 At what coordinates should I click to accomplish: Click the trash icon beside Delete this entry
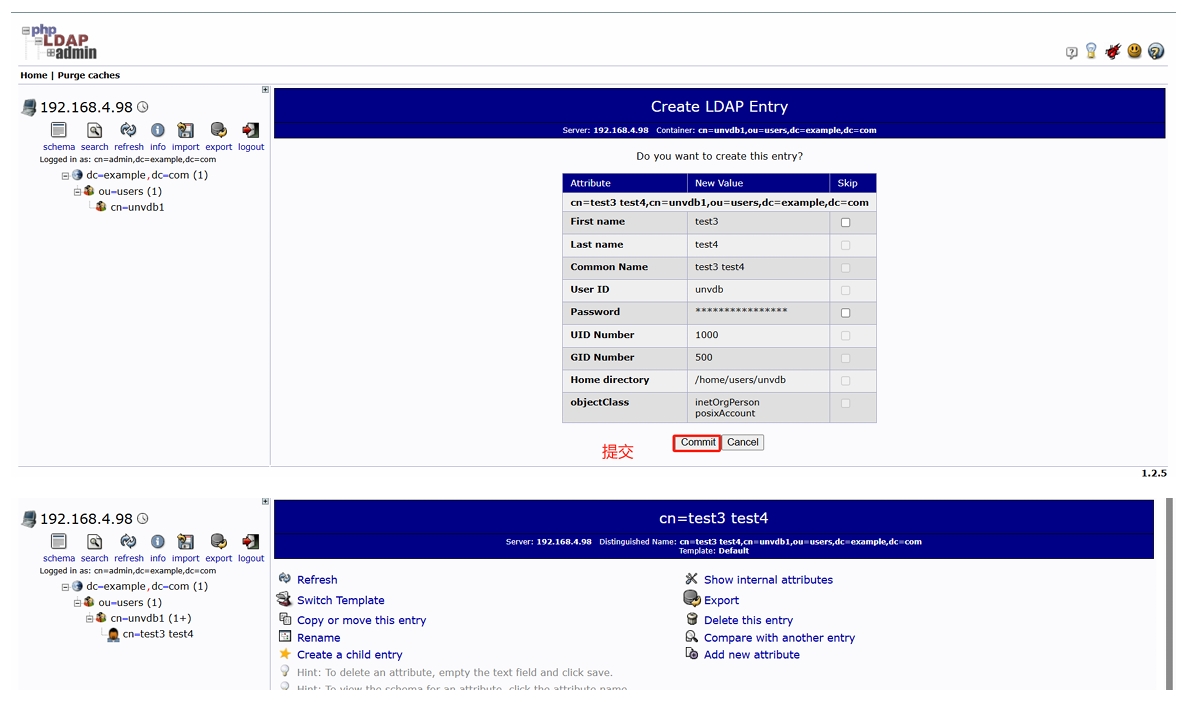tap(691, 620)
